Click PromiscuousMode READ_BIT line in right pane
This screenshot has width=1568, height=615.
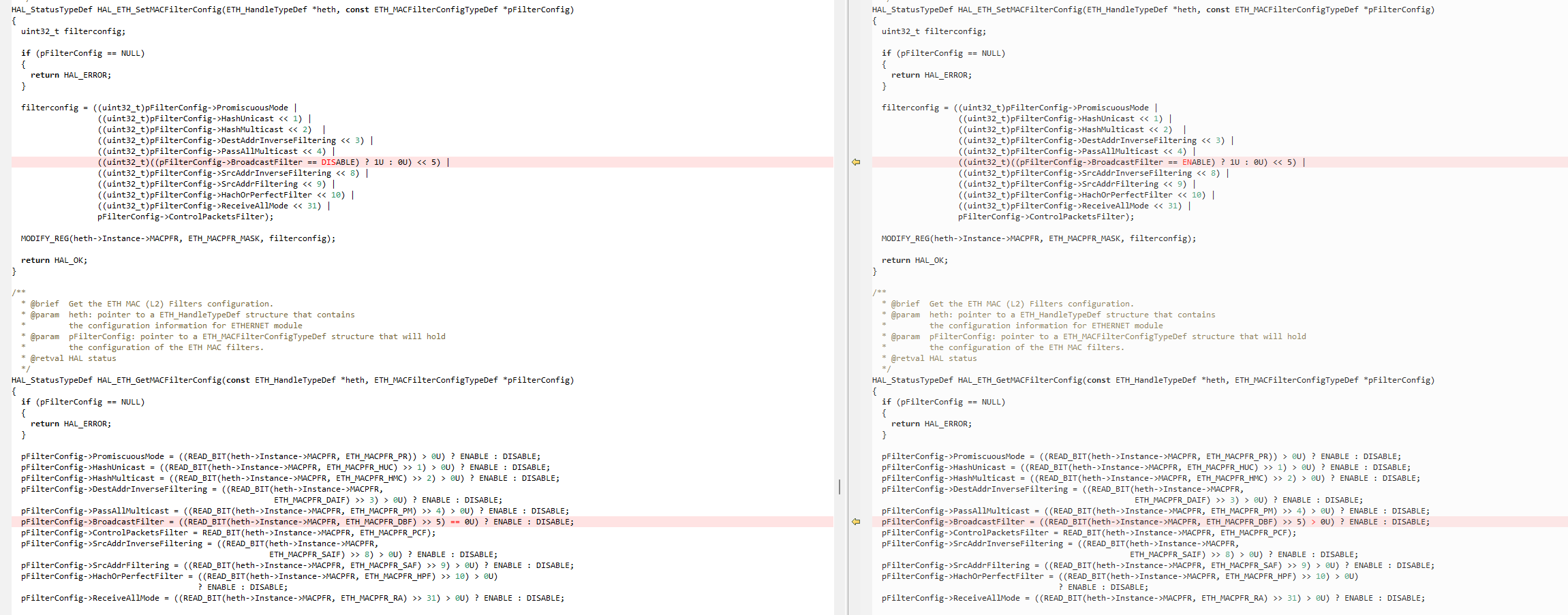click(1141, 456)
